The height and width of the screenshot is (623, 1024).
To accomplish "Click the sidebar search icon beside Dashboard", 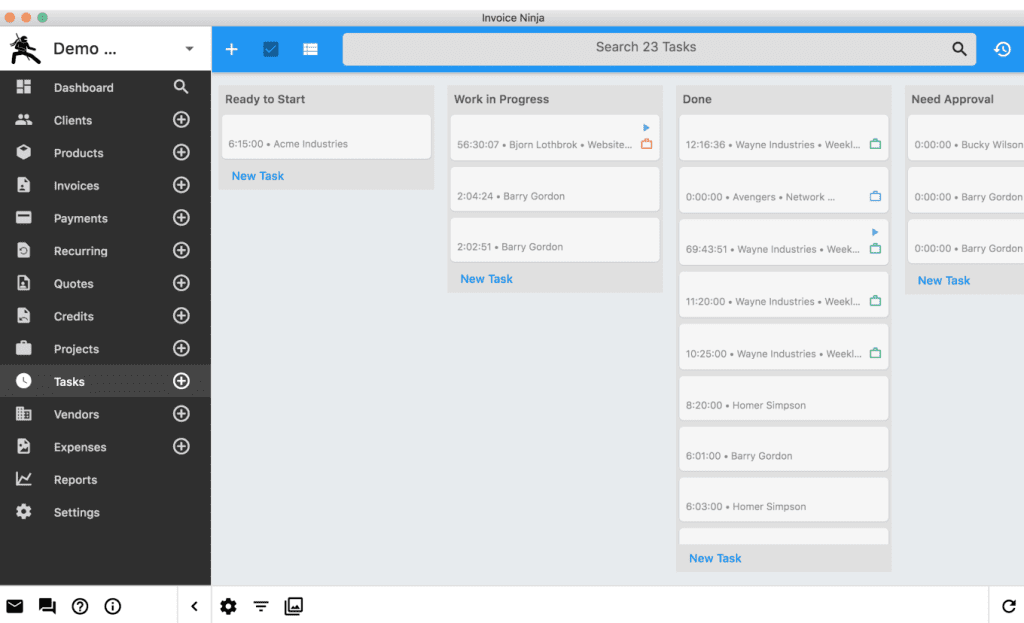I will pyautogui.click(x=181, y=87).
